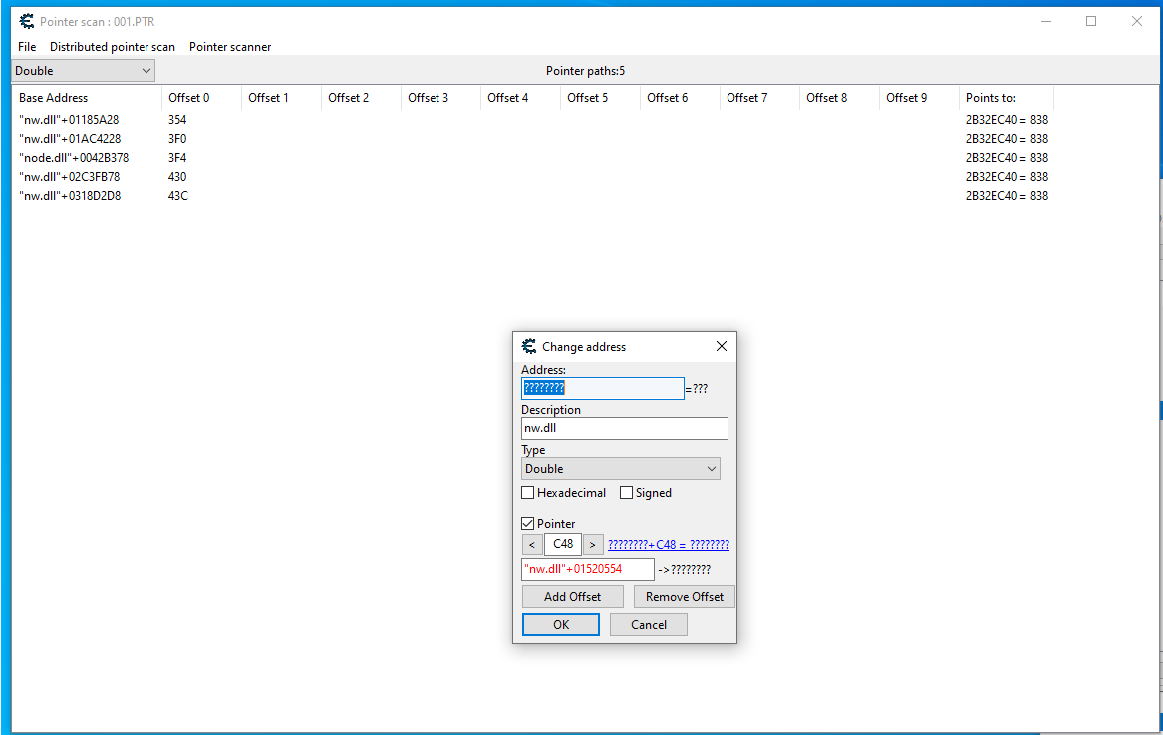Minimize the Pointer scan window
This screenshot has height=735, width=1163.
click(x=1045, y=21)
